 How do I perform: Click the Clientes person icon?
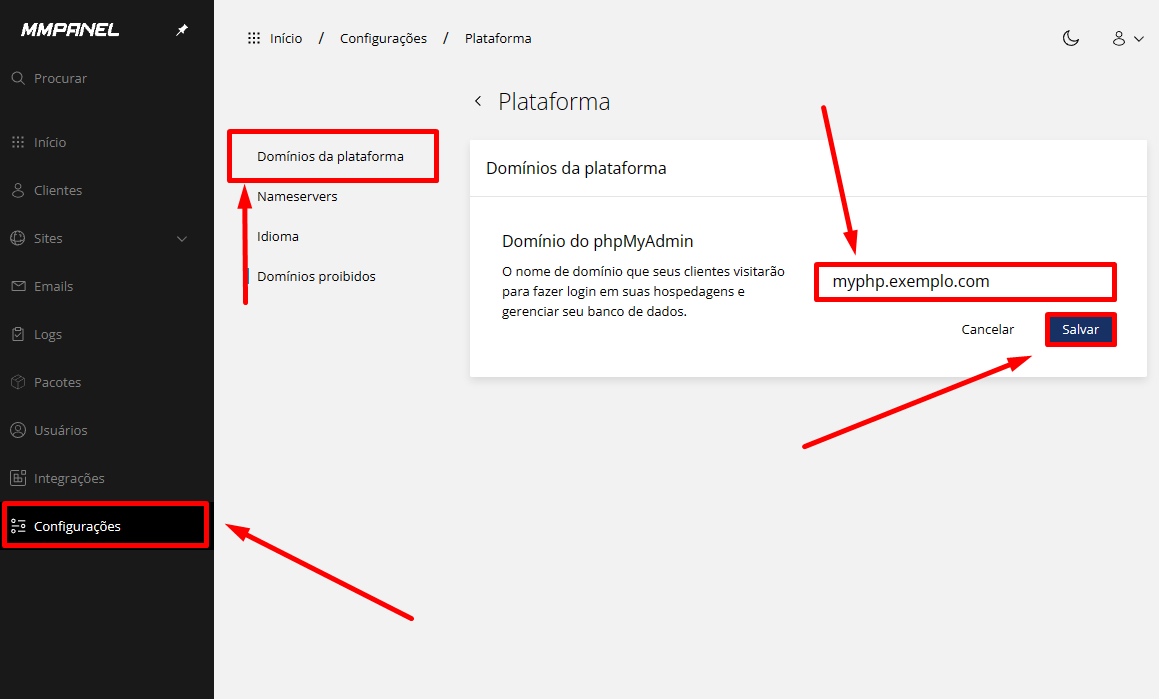pos(18,190)
